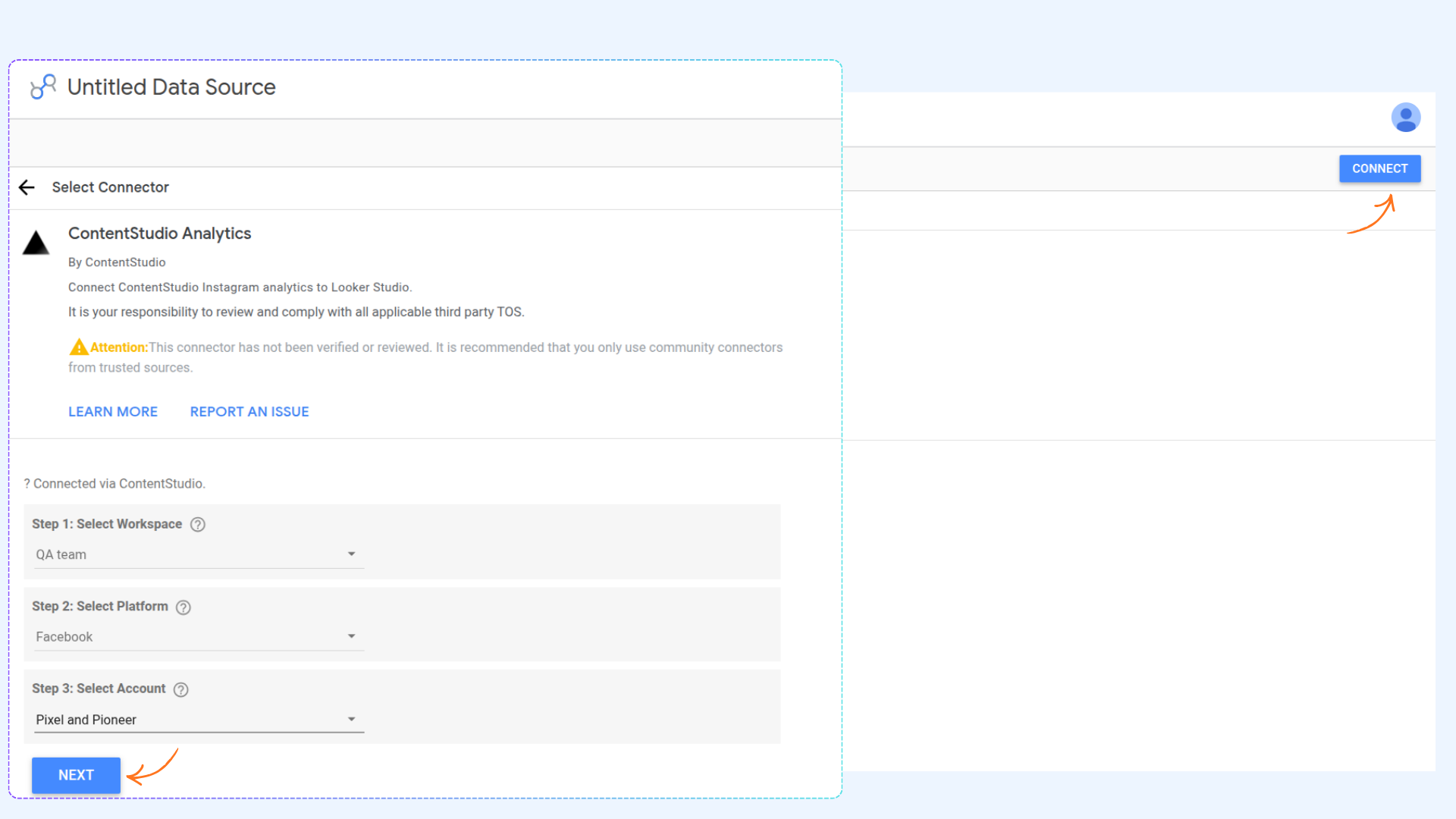Open the user account avatar

1405,118
